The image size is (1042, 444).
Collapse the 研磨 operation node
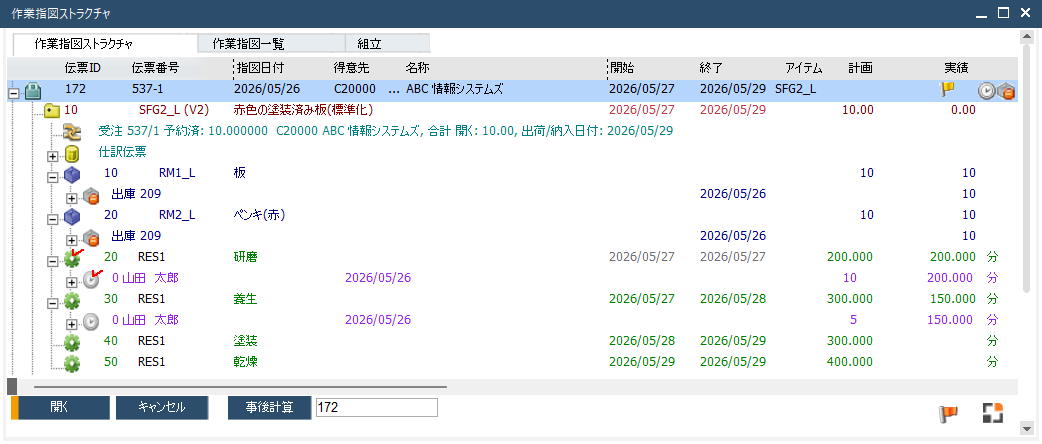pyautogui.click(x=52, y=262)
